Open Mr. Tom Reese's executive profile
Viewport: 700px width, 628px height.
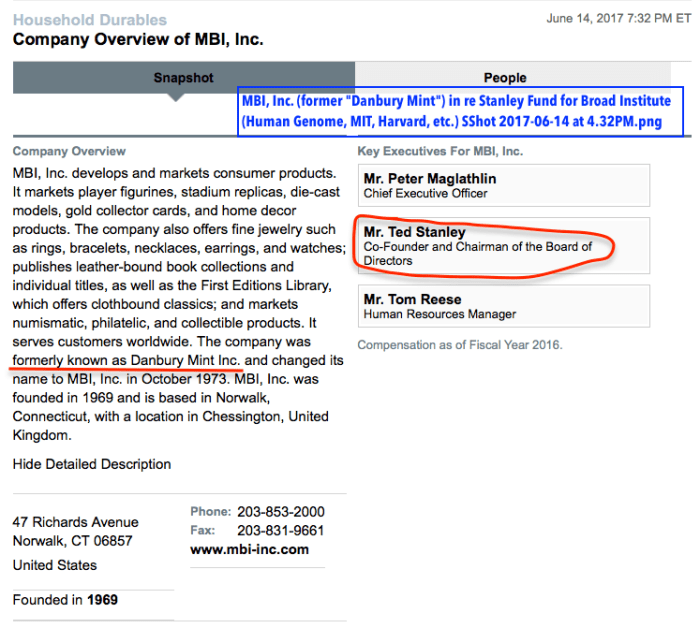click(412, 299)
